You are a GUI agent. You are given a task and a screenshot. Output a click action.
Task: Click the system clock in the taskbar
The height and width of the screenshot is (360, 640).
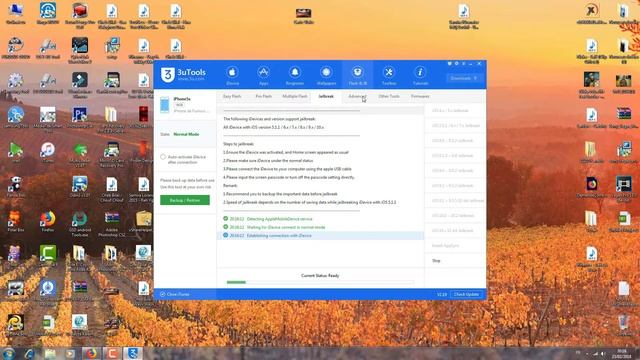[622, 353]
